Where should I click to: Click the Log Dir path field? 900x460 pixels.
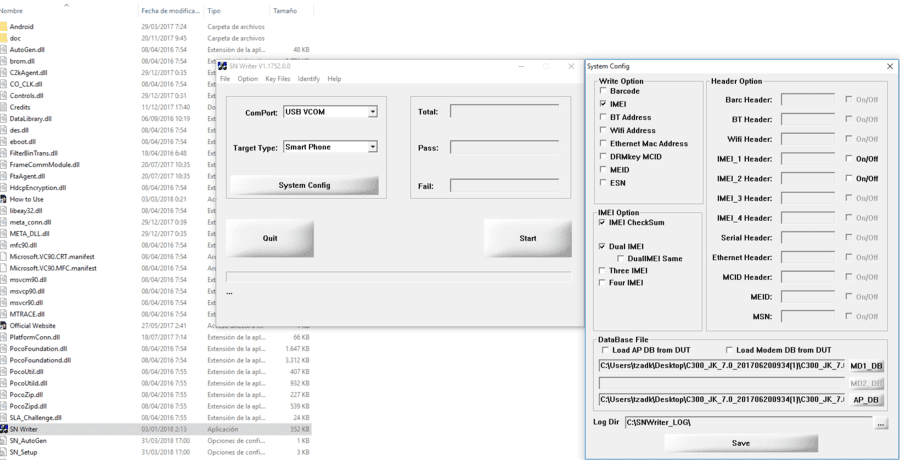click(748, 423)
